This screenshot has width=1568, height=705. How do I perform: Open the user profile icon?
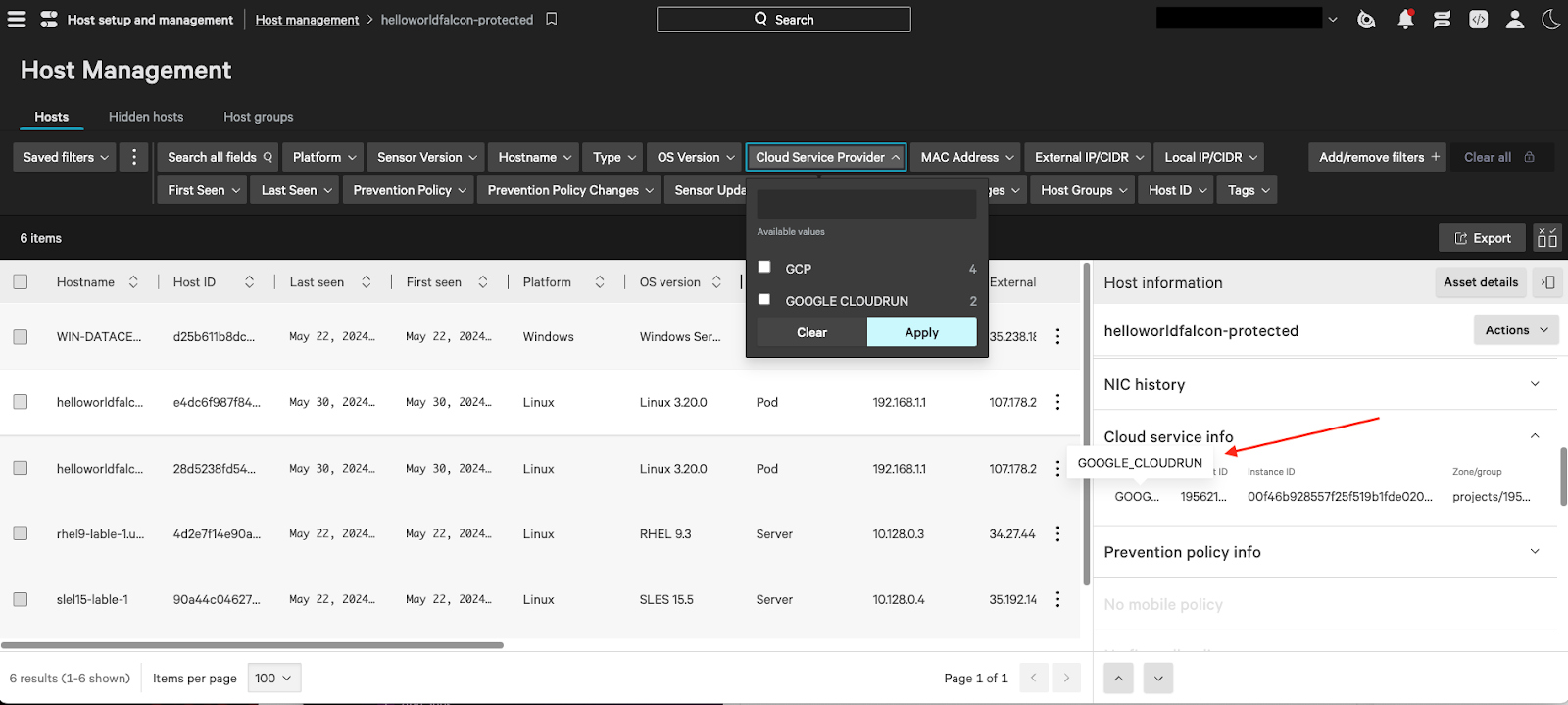click(1515, 19)
